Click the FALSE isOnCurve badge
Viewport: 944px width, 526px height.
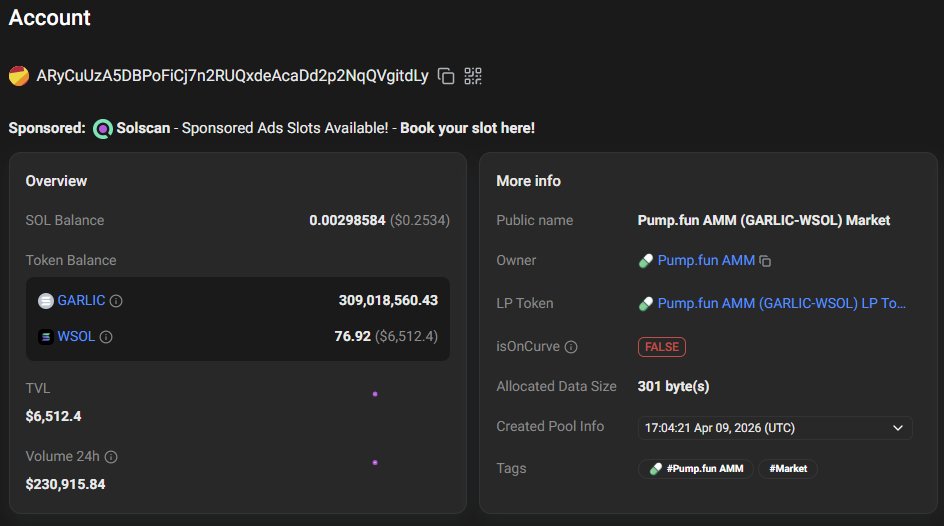662,347
